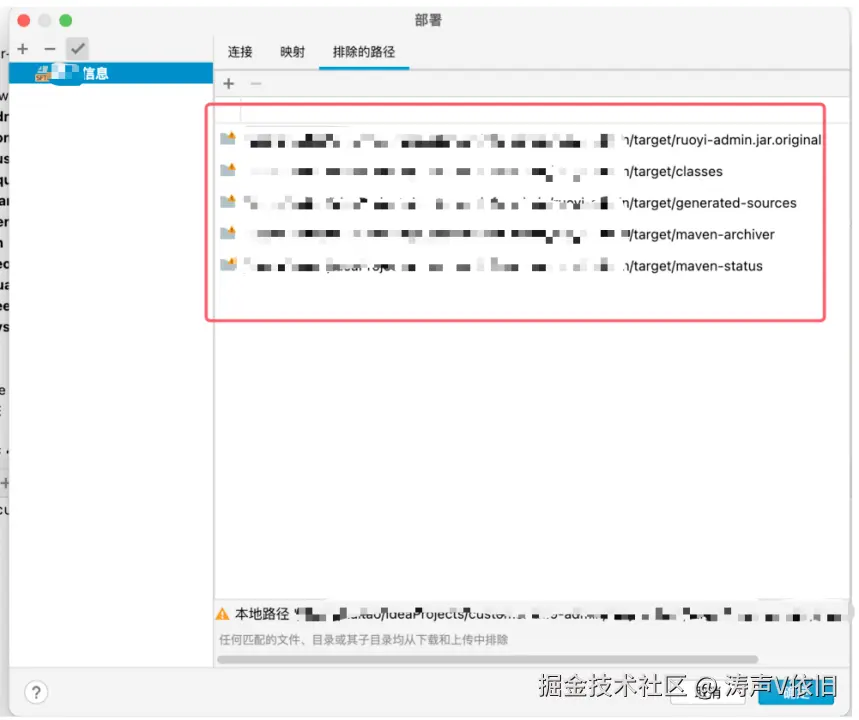The height and width of the screenshot is (720, 859).
Task: Add a new excluded path with plus icon
Action: pos(228,83)
